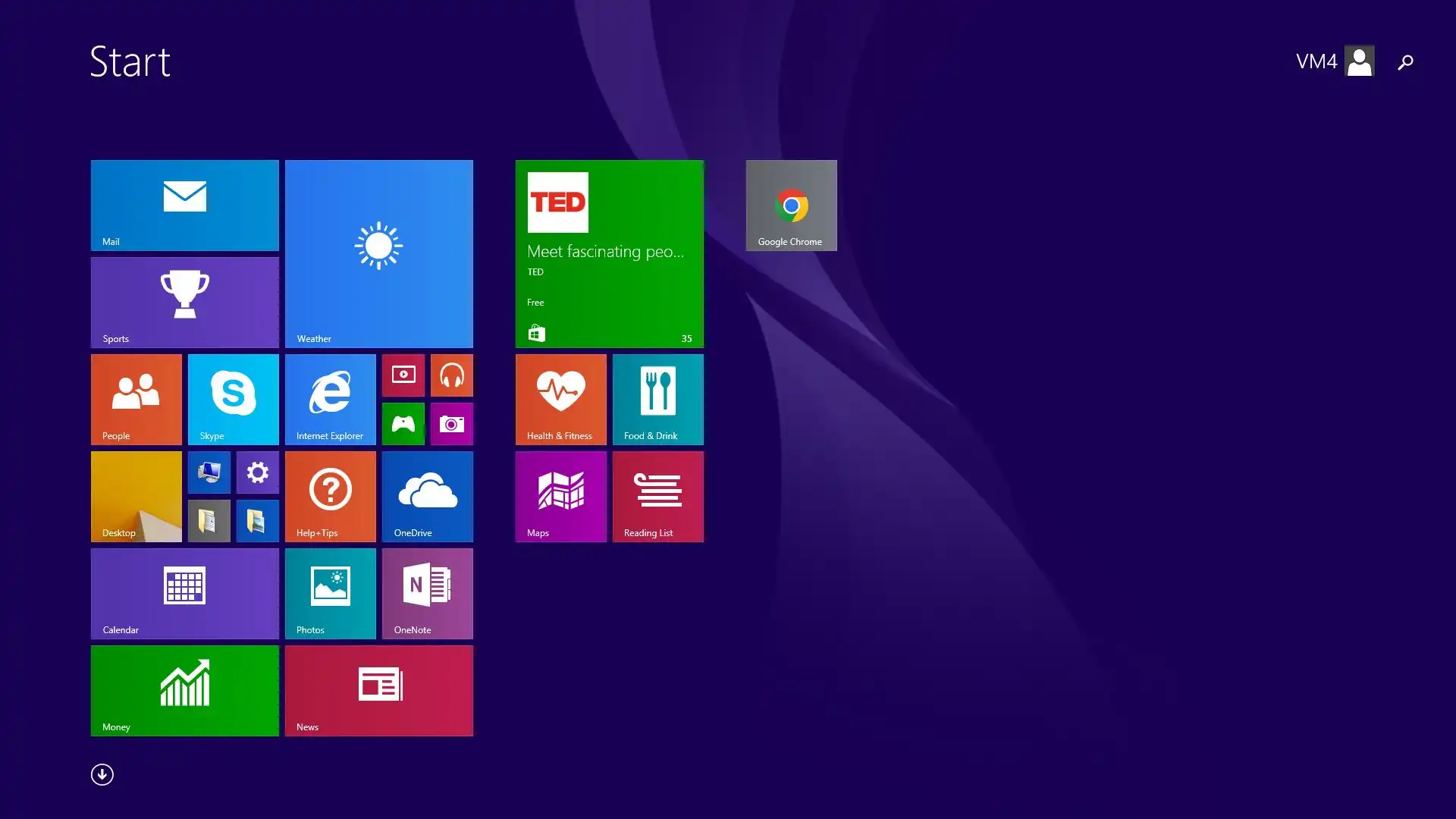Open the Weather tile

tap(378, 253)
